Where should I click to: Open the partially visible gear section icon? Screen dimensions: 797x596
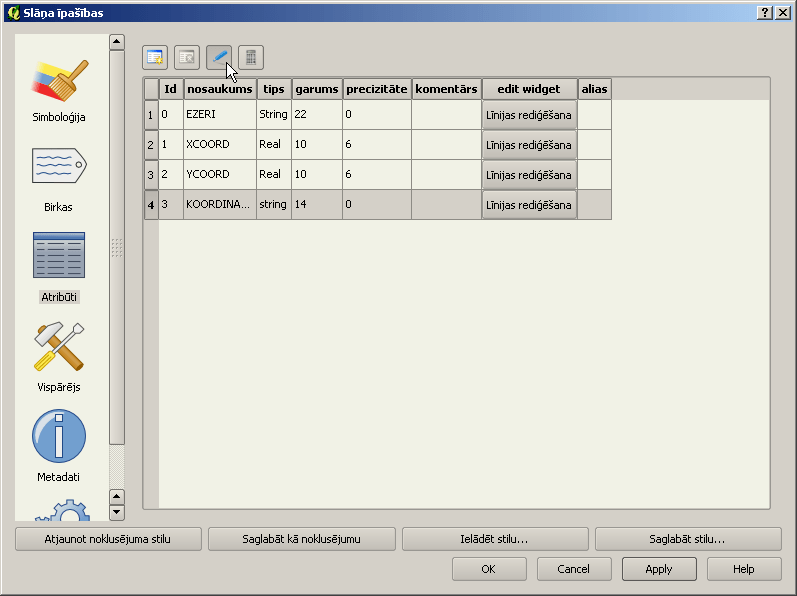coord(63,510)
